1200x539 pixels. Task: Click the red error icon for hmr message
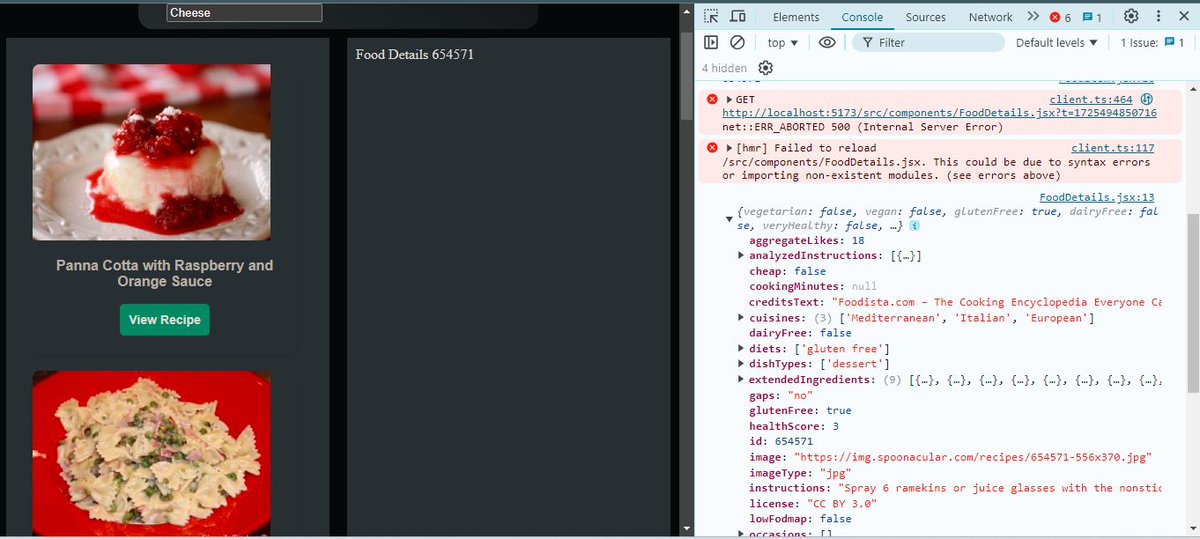(712, 147)
